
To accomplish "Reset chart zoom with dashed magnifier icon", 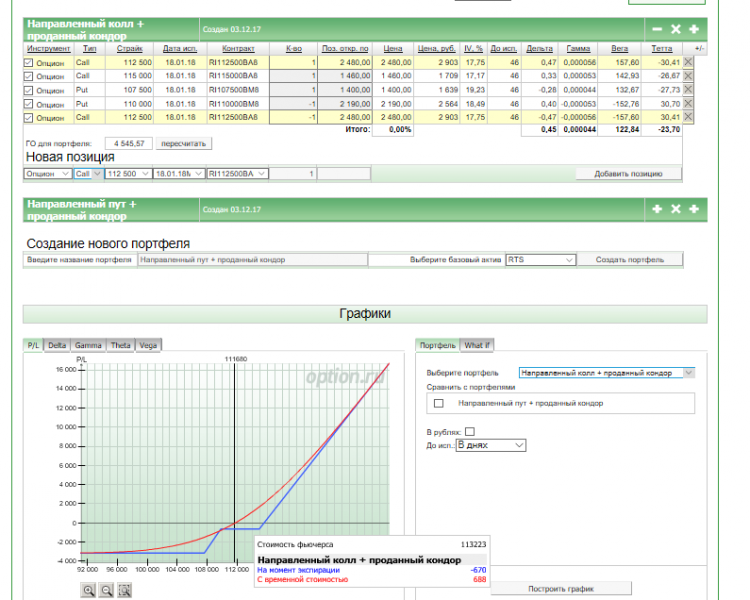I will 124,590.
